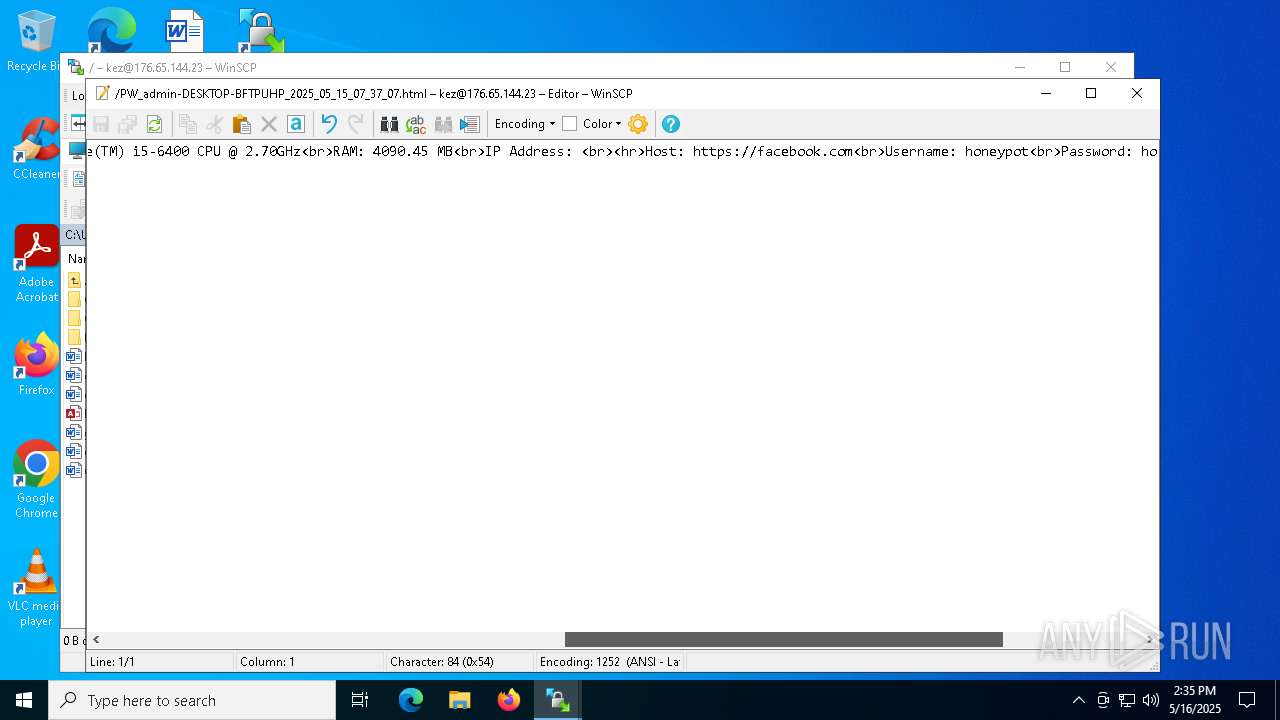Open the Replace text icon
Image resolution: width=1280 pixels, height=720 pixels.
tap(416, 124)
